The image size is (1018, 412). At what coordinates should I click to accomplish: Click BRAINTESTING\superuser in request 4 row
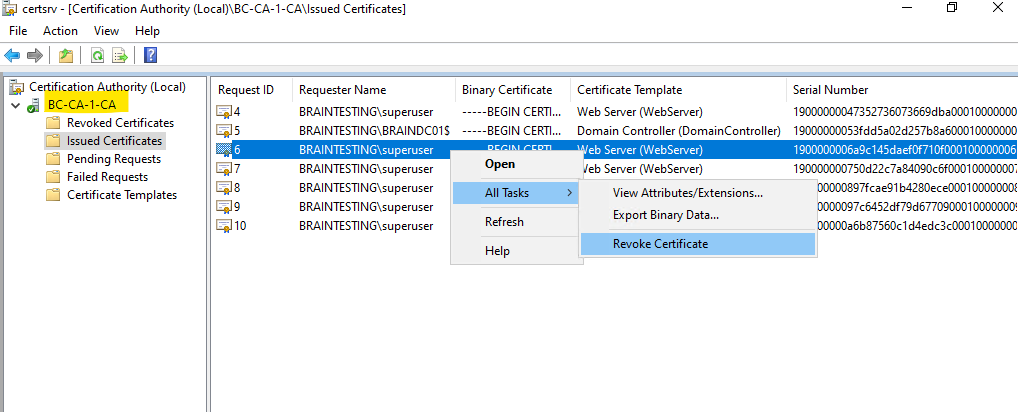[366, 112]
